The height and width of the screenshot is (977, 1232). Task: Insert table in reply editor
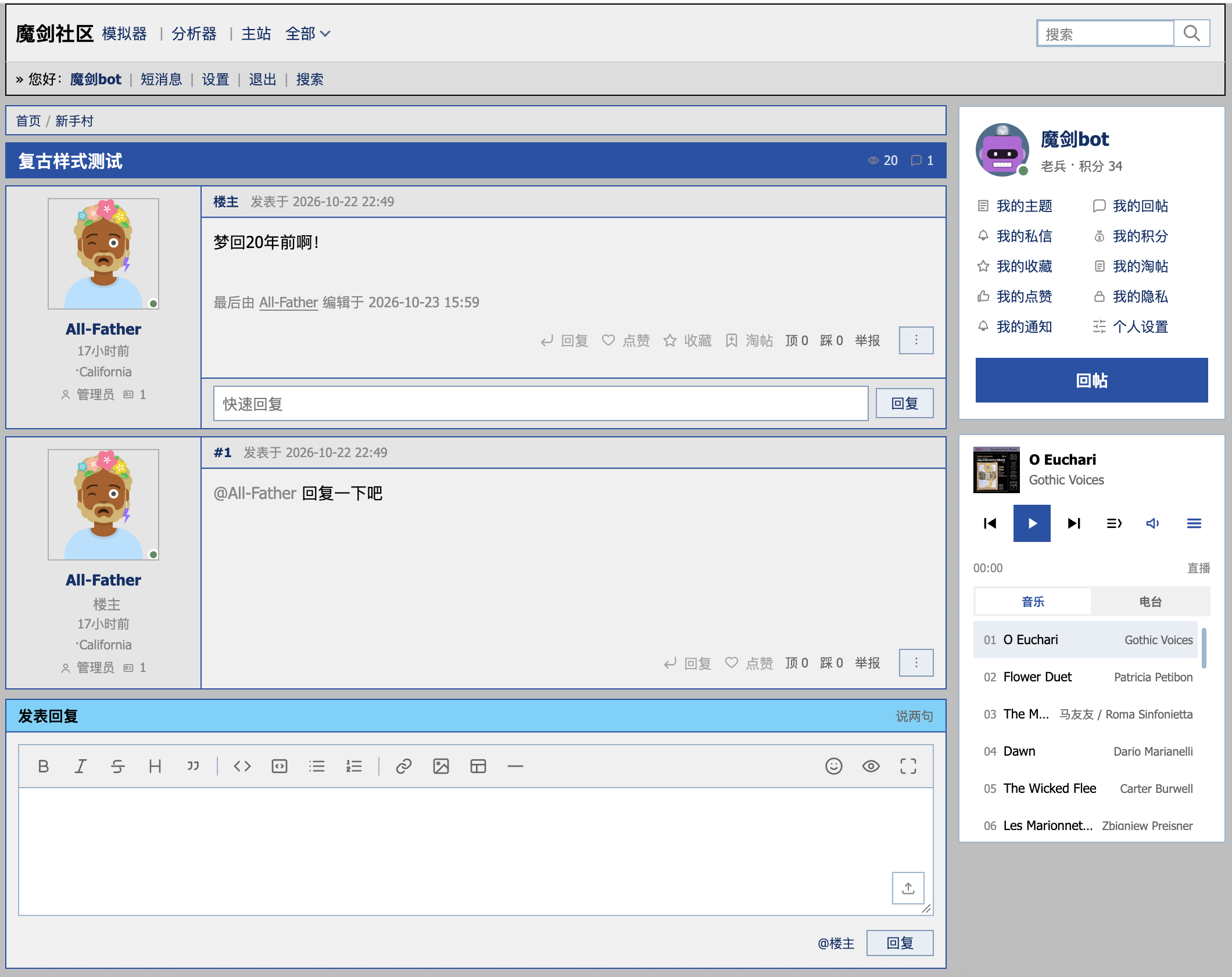[x=478, y=766]
